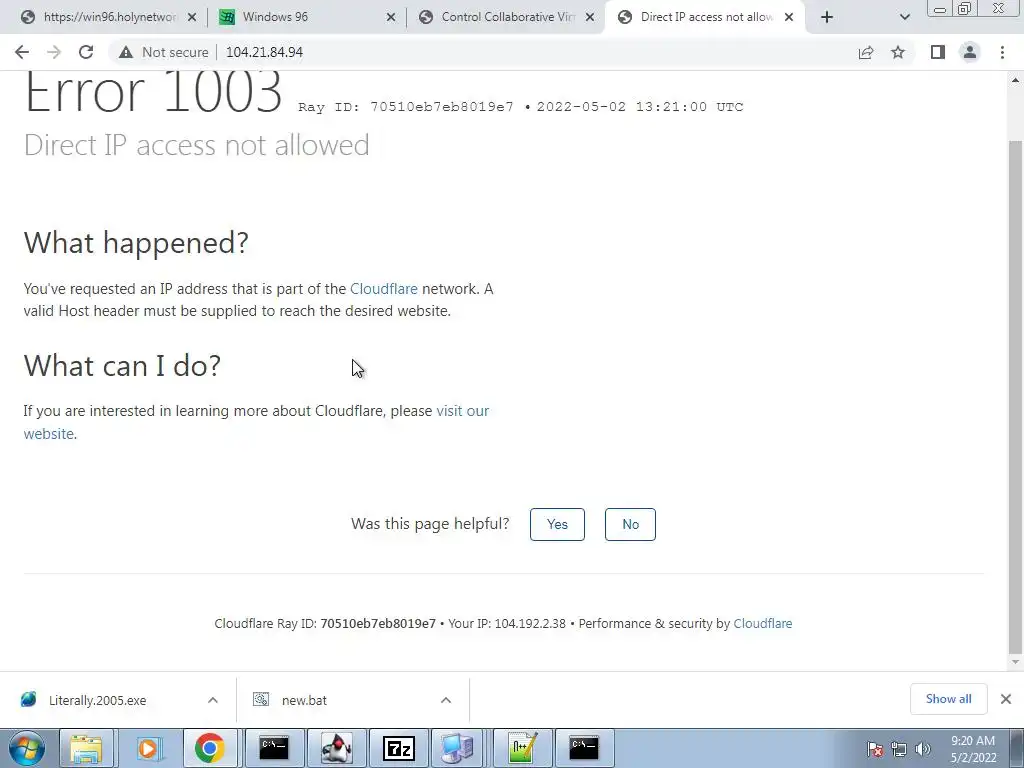Image resolution: width=1024 pixels, height=768 pixels.
Task: Open Notepad++ from the taskbar
Action: click(x=522, y=748)
